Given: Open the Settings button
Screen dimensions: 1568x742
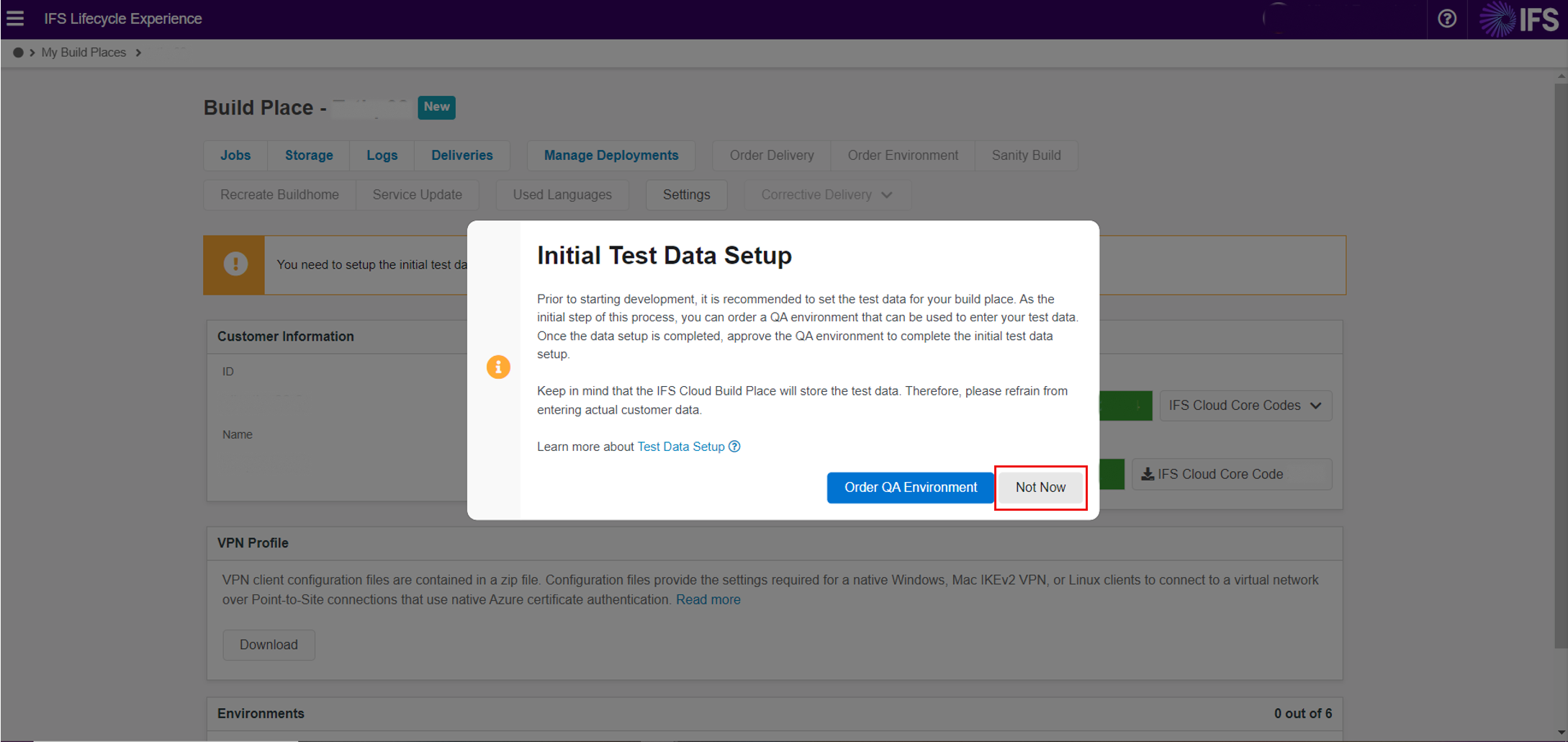Looking at the screenshot, I should click(x=686, y=195).
